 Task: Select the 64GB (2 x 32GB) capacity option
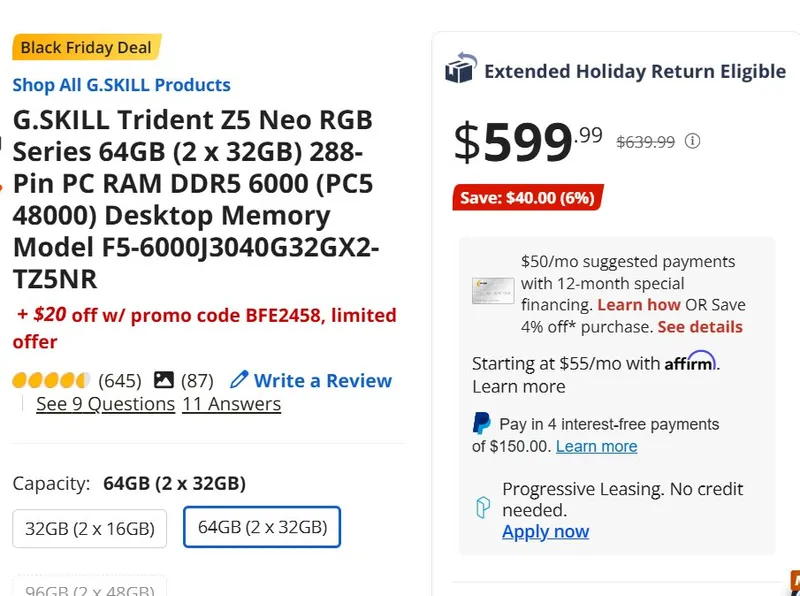coord(262,527)
